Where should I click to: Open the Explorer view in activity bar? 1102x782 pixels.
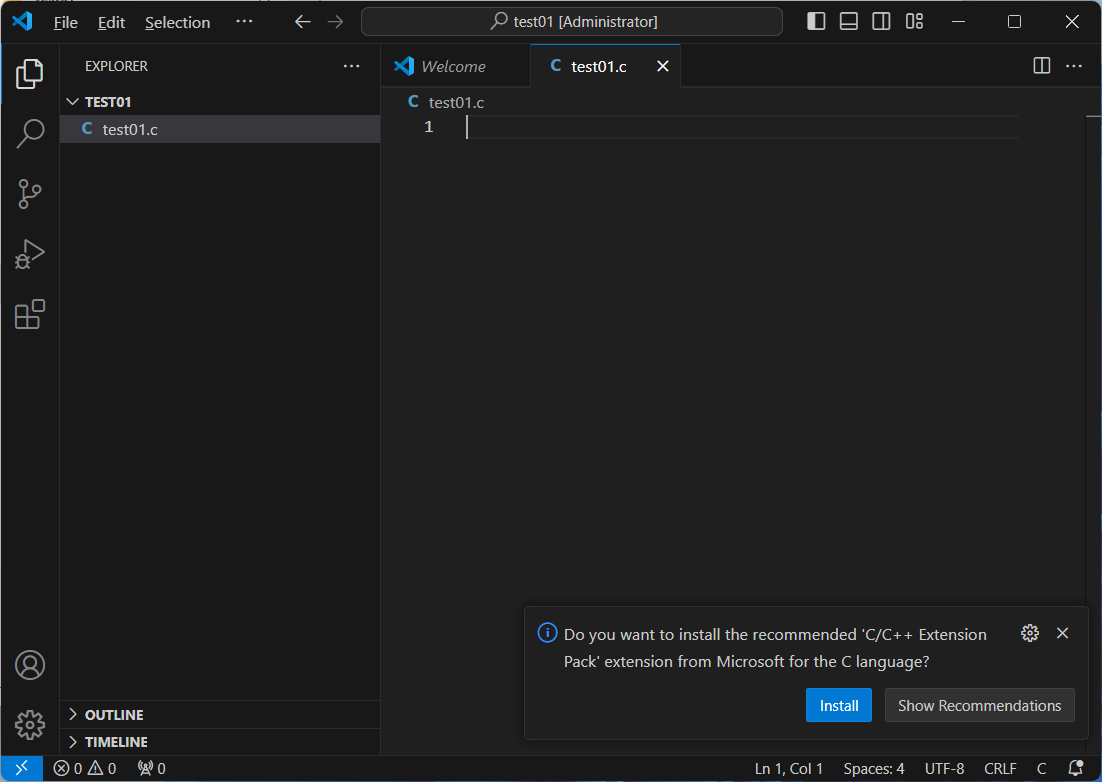30,74
